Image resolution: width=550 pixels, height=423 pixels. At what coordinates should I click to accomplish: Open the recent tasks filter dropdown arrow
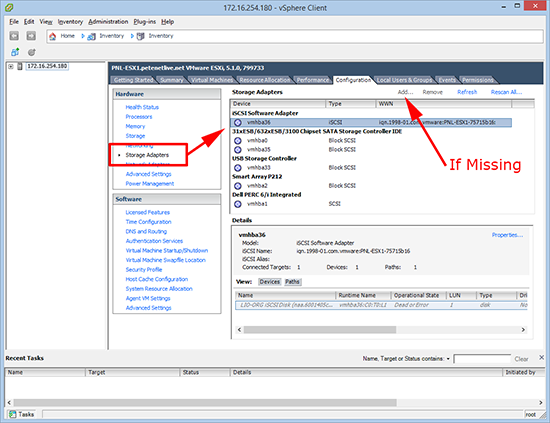coord(448,359)
